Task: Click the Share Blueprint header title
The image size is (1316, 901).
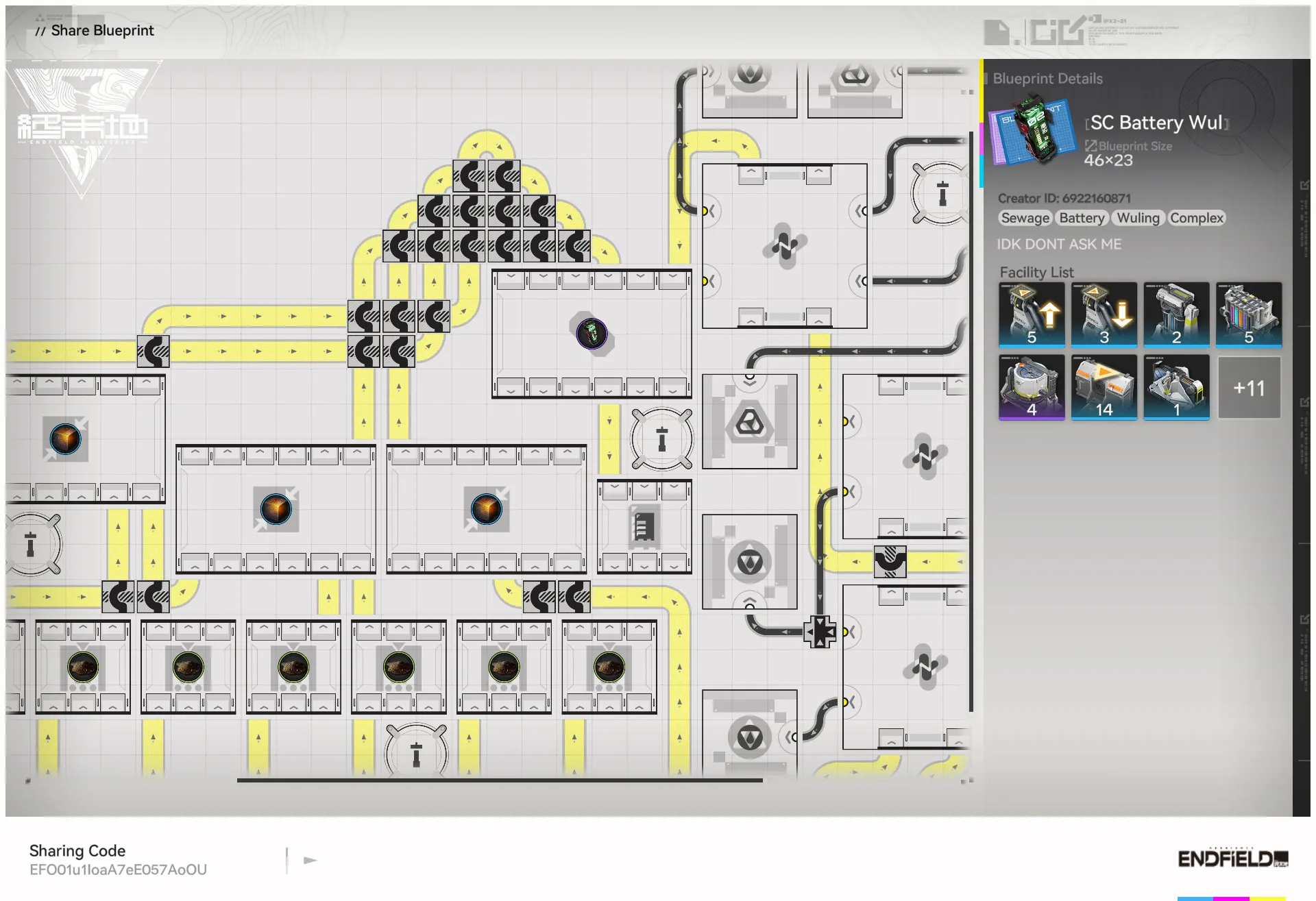Action: pyautogui.click(x=102, y=30)
